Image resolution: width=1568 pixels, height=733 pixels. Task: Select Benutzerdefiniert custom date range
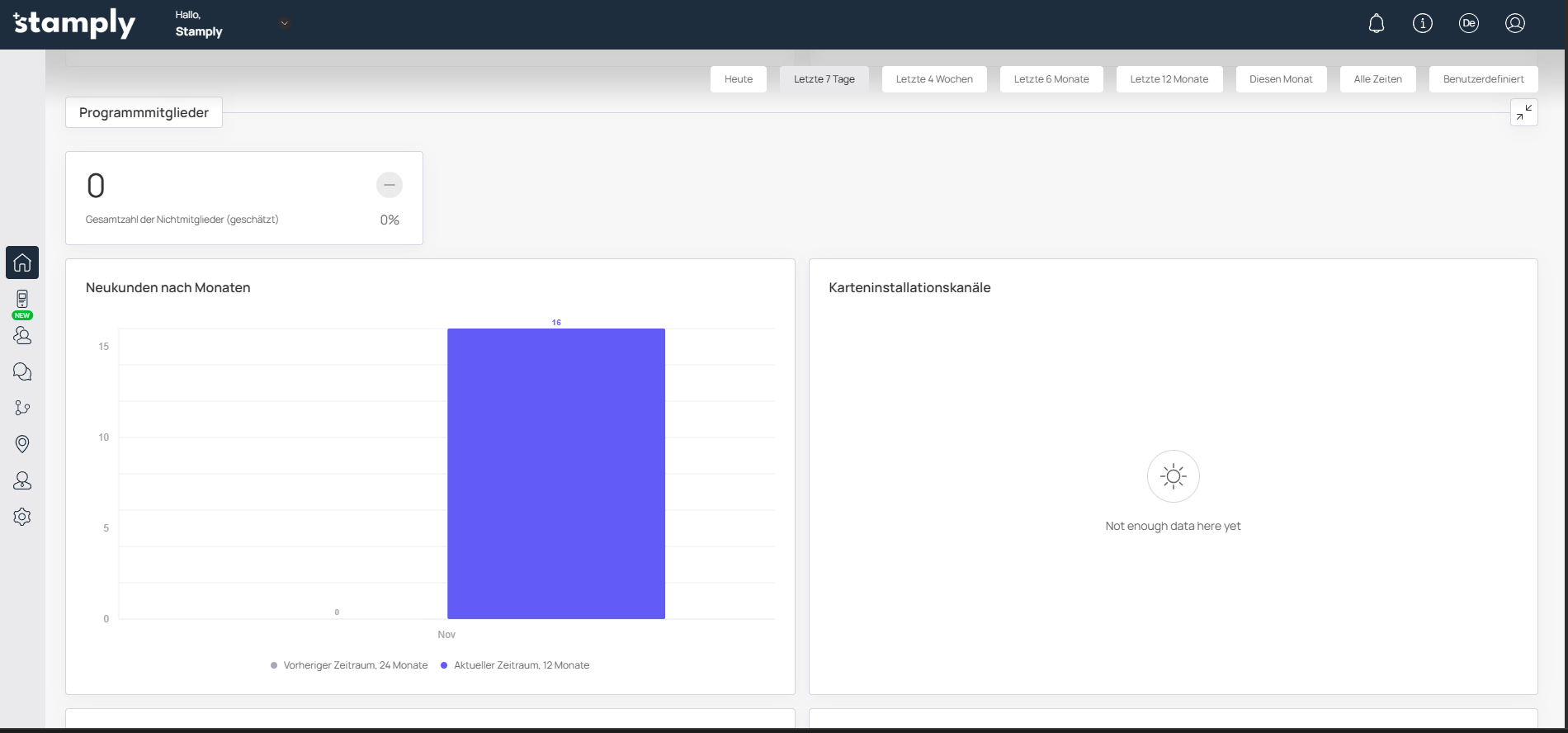coord(1483,79)
